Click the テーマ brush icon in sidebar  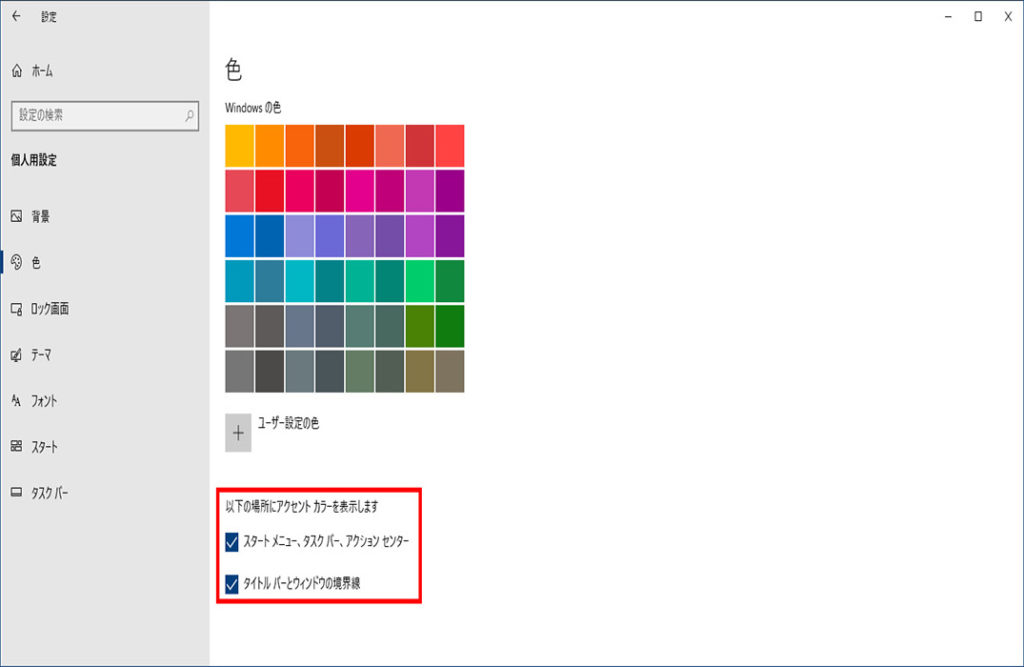pos(17,355)
